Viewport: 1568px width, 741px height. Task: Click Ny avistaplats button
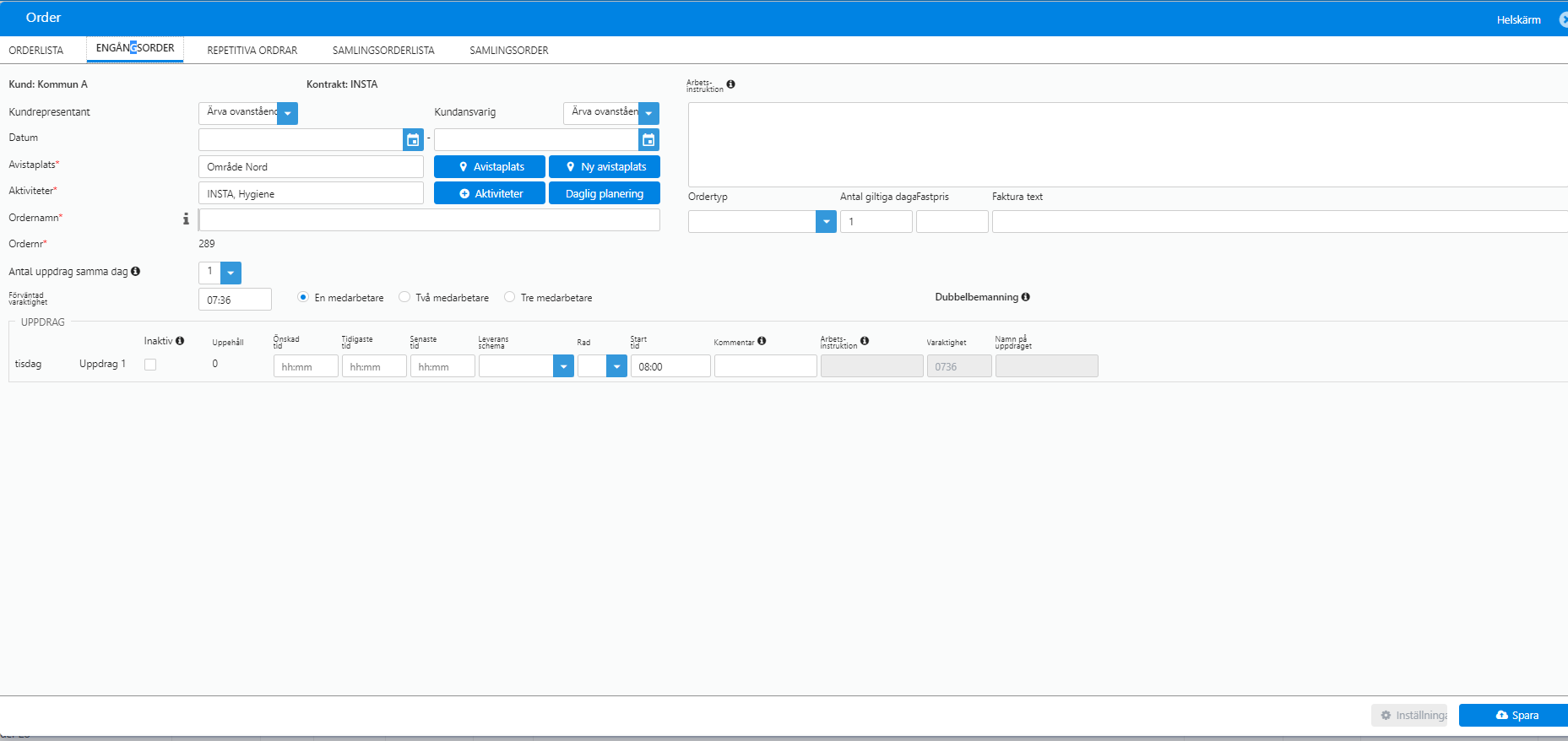pyautogui.click(x=605, y=167)
